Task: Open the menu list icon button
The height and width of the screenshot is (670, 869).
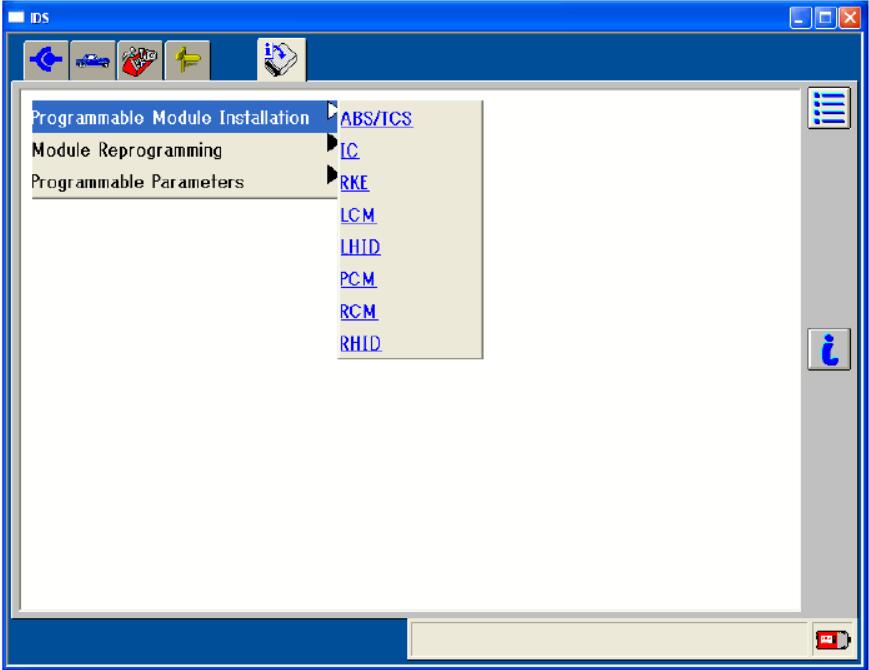Action: click(x=829, y=108)
